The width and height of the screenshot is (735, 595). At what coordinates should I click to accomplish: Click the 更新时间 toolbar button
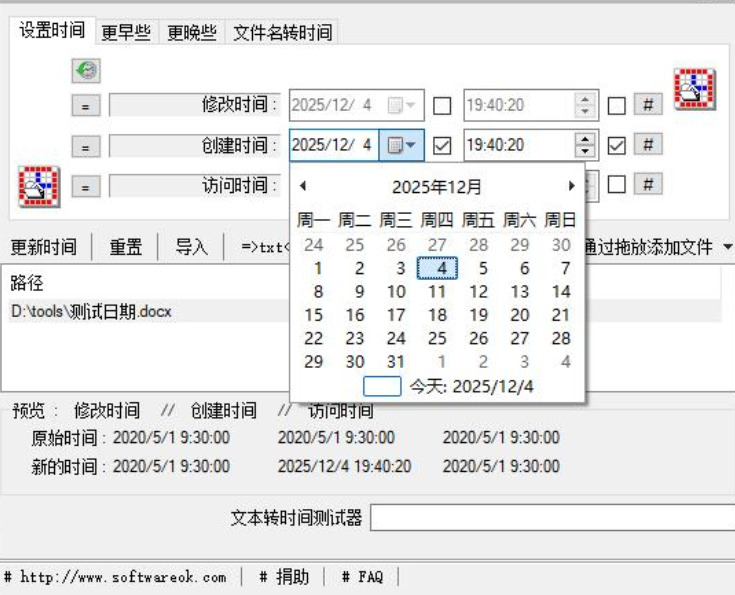coord(44,247)
